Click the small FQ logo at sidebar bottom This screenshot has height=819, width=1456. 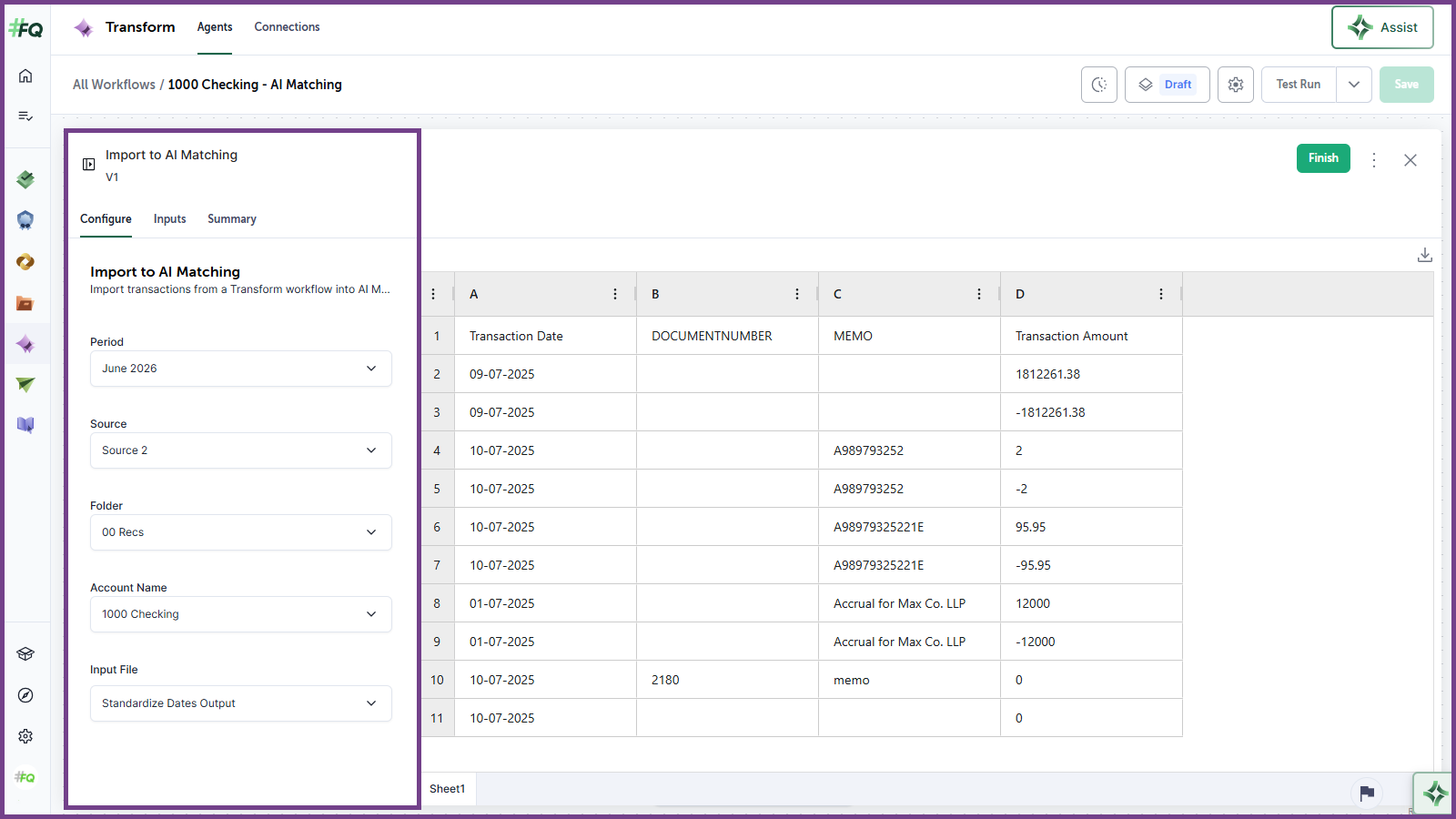pos(25,777)
